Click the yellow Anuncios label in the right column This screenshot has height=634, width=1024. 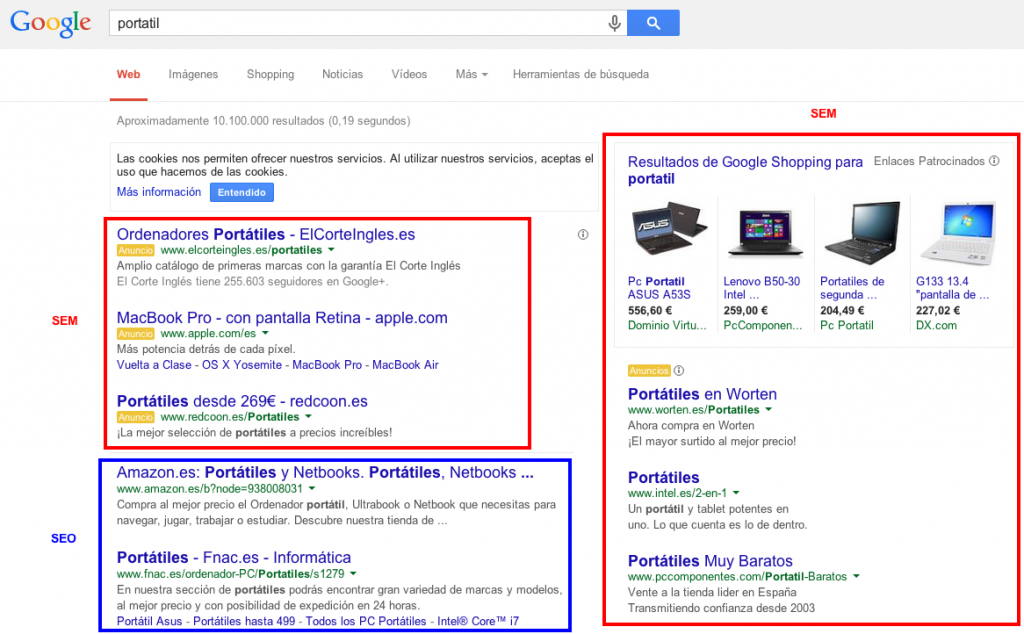(x=649, y=371)
